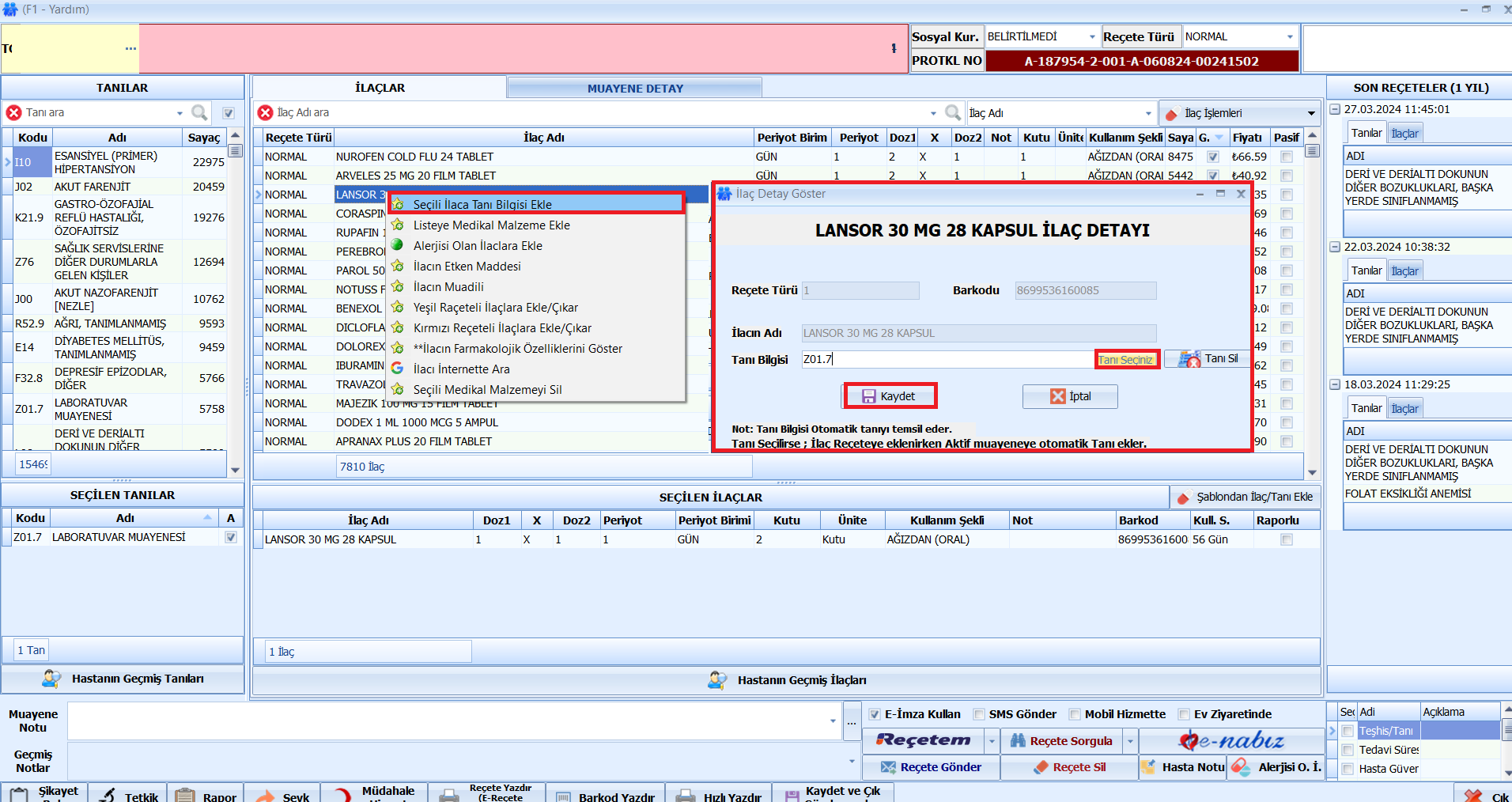Open İlaçlar tab under 27.03.2024 prescription

point(1404,133)
